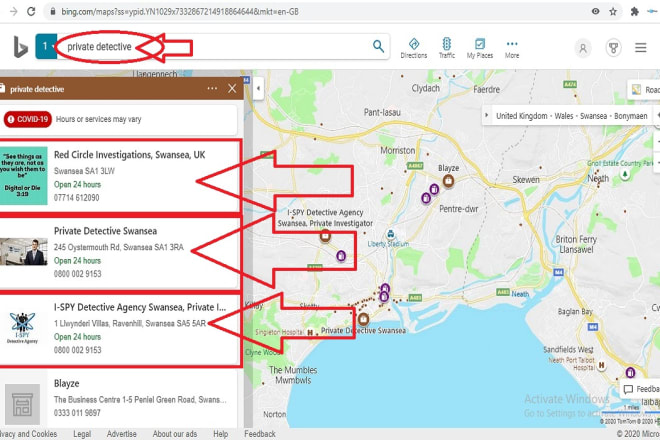Click the eye icon in address bar
The image size is (660, 440).
click(x=595, y=11)
